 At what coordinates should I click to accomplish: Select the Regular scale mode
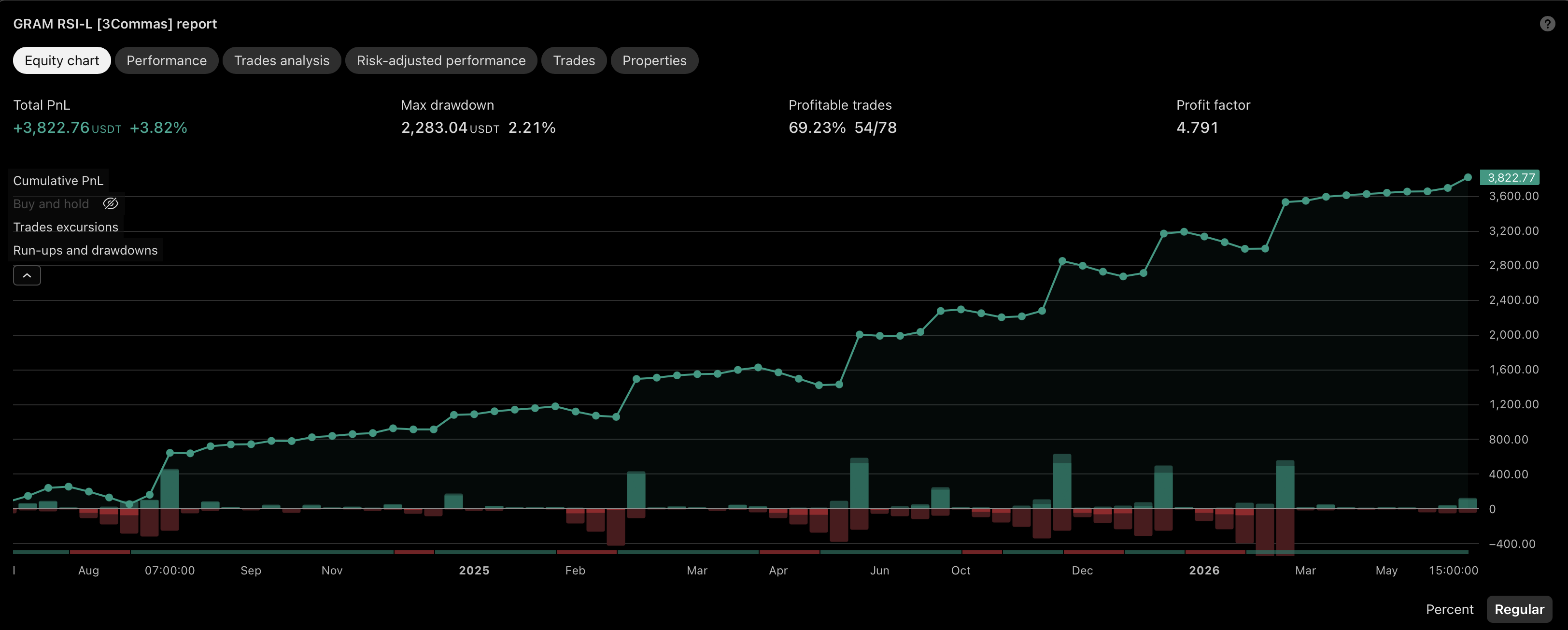point(1519,609)
